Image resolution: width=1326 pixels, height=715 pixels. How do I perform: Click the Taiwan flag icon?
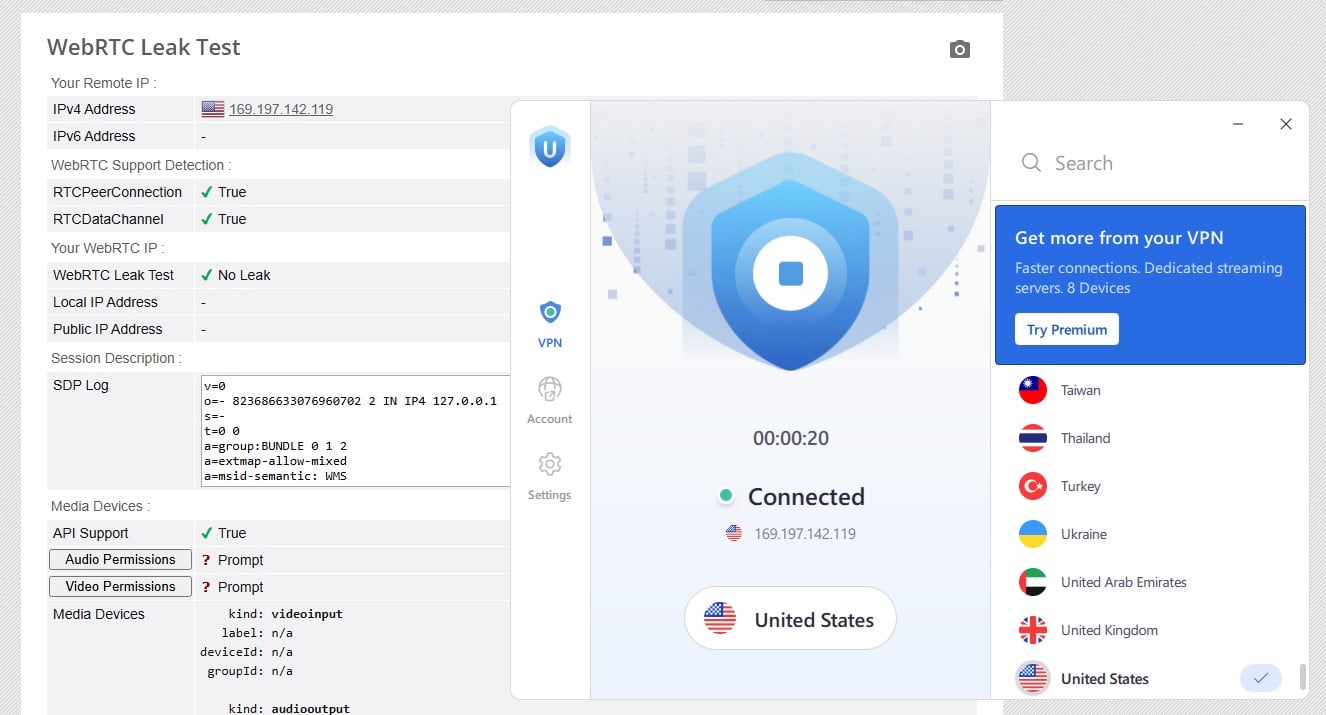pos(1033,390)
